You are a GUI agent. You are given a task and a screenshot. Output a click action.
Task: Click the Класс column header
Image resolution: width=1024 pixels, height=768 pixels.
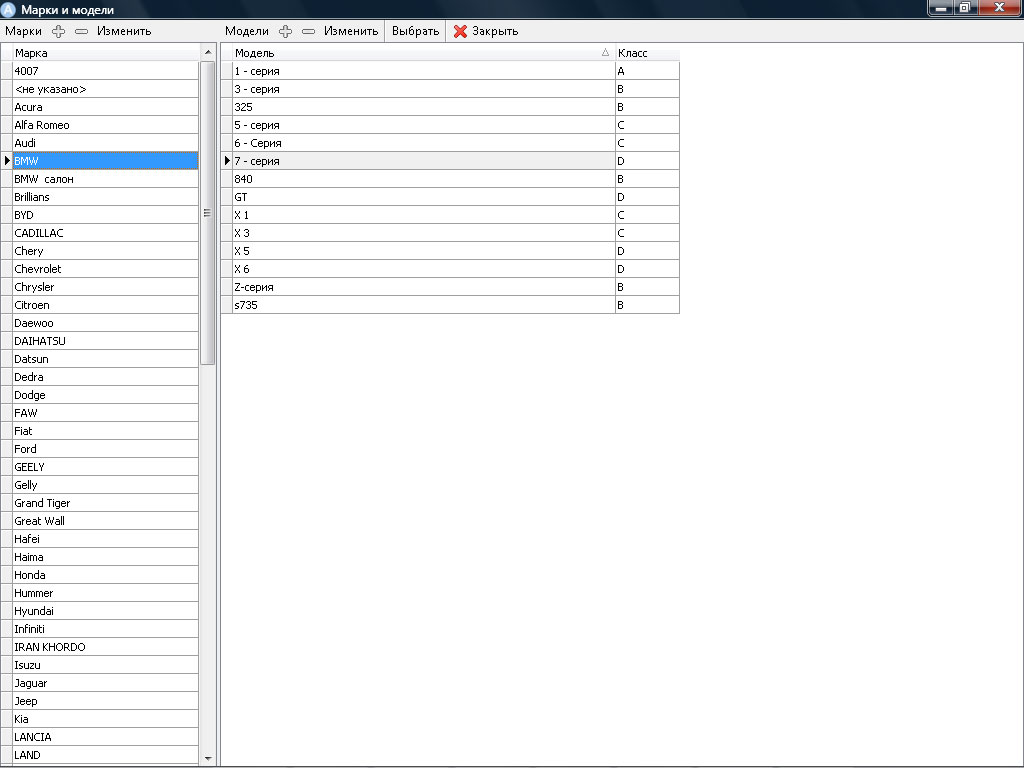point(647,53)
